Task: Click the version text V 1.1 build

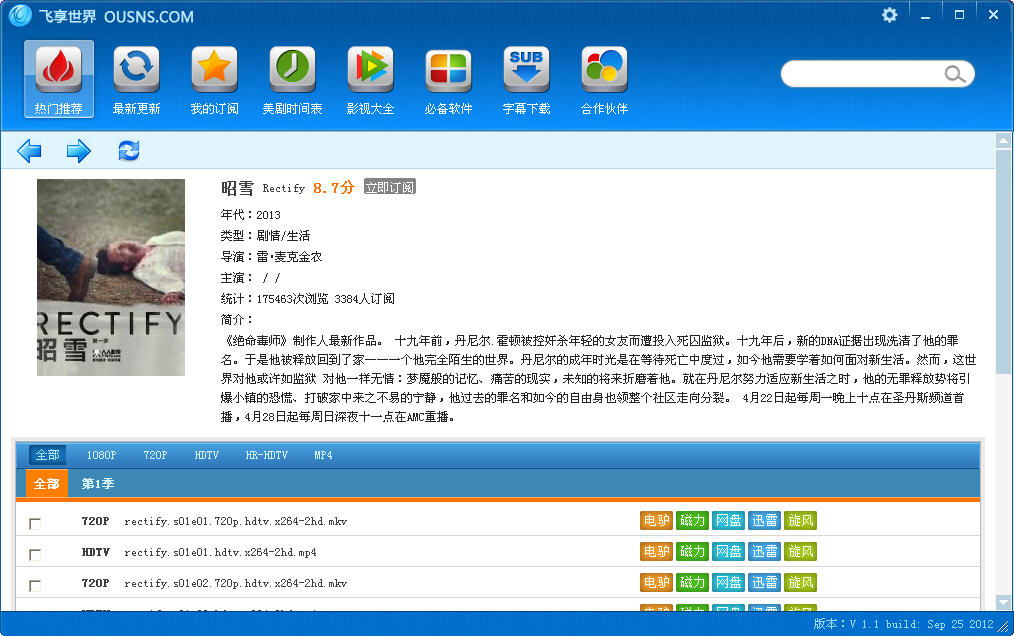Action: (x=903, y=624)
